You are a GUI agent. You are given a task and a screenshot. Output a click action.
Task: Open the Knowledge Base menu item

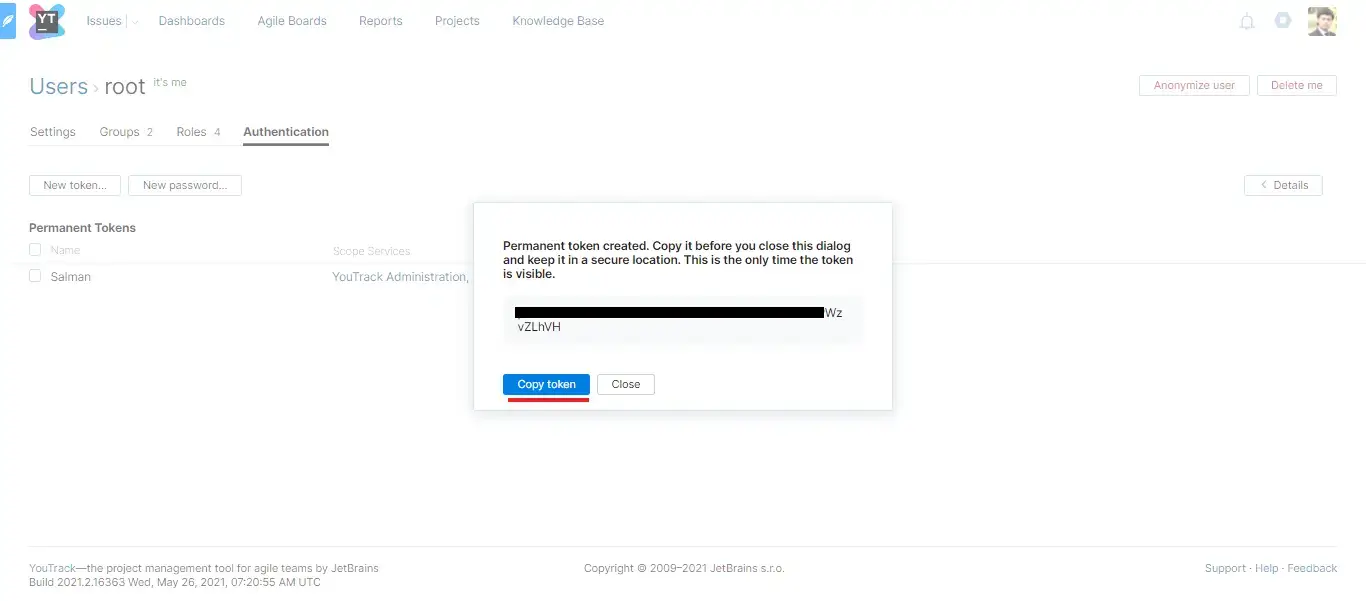point(558,21)
